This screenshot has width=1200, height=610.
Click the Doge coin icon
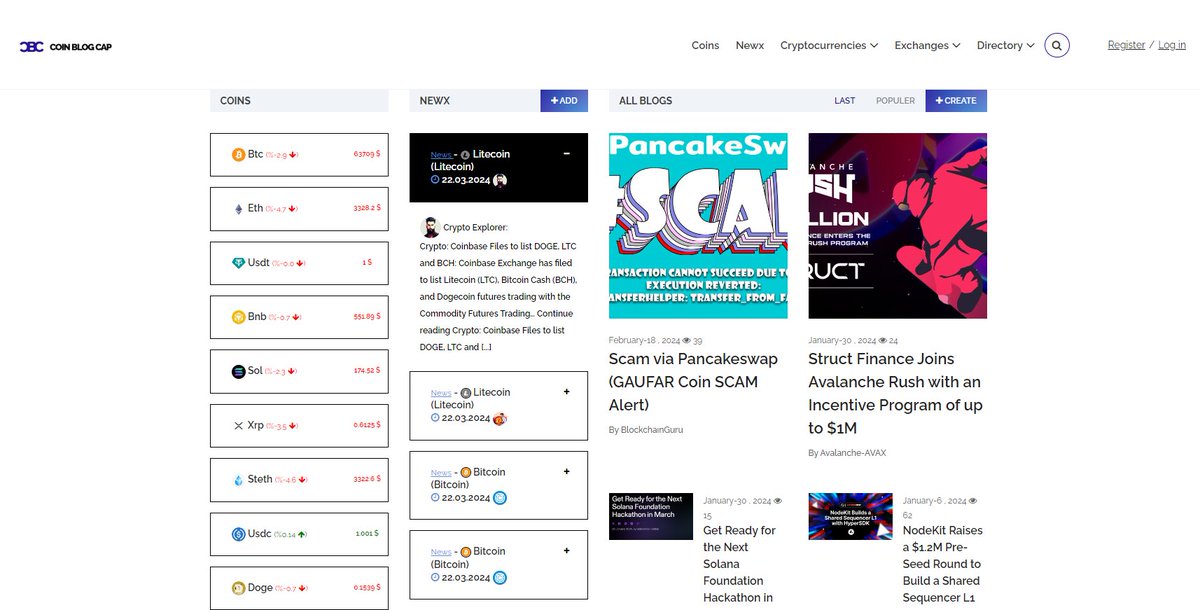click(238, 588)
